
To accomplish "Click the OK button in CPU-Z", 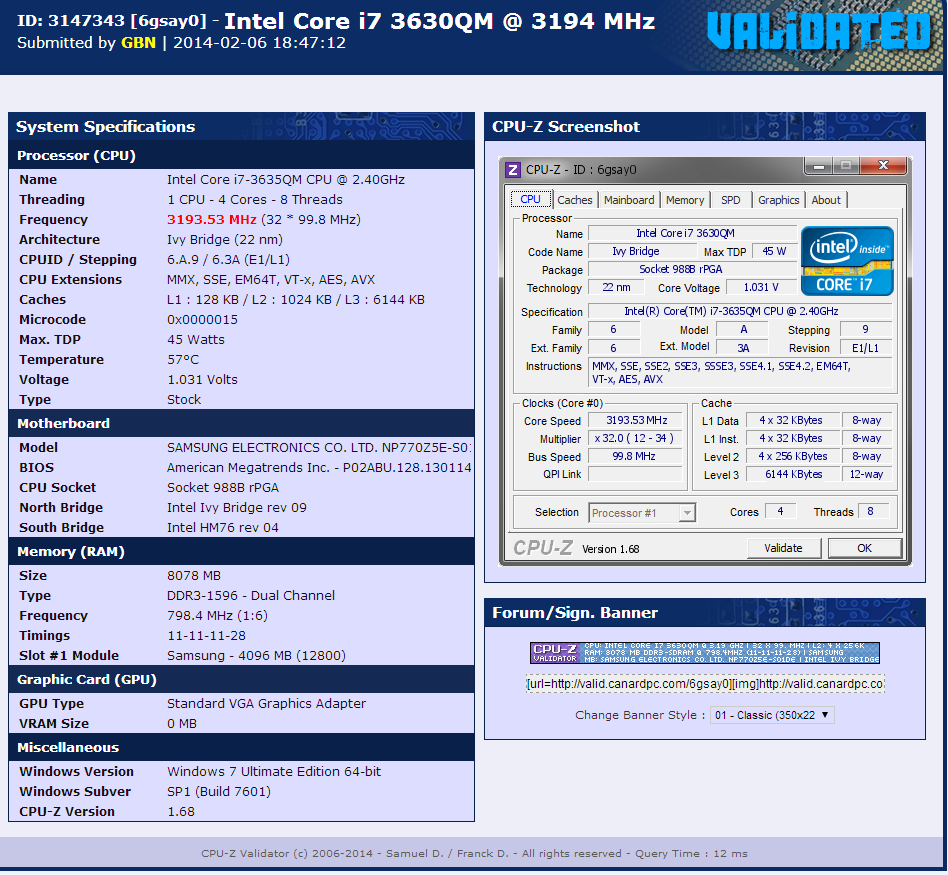I will 865,548.
